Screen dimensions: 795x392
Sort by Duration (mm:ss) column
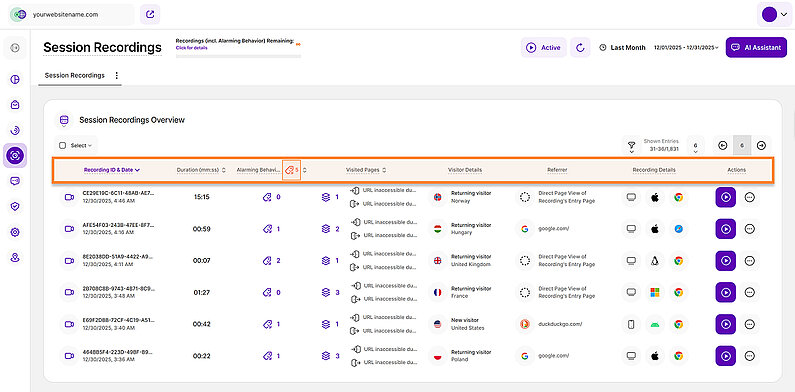coord(201,170)
